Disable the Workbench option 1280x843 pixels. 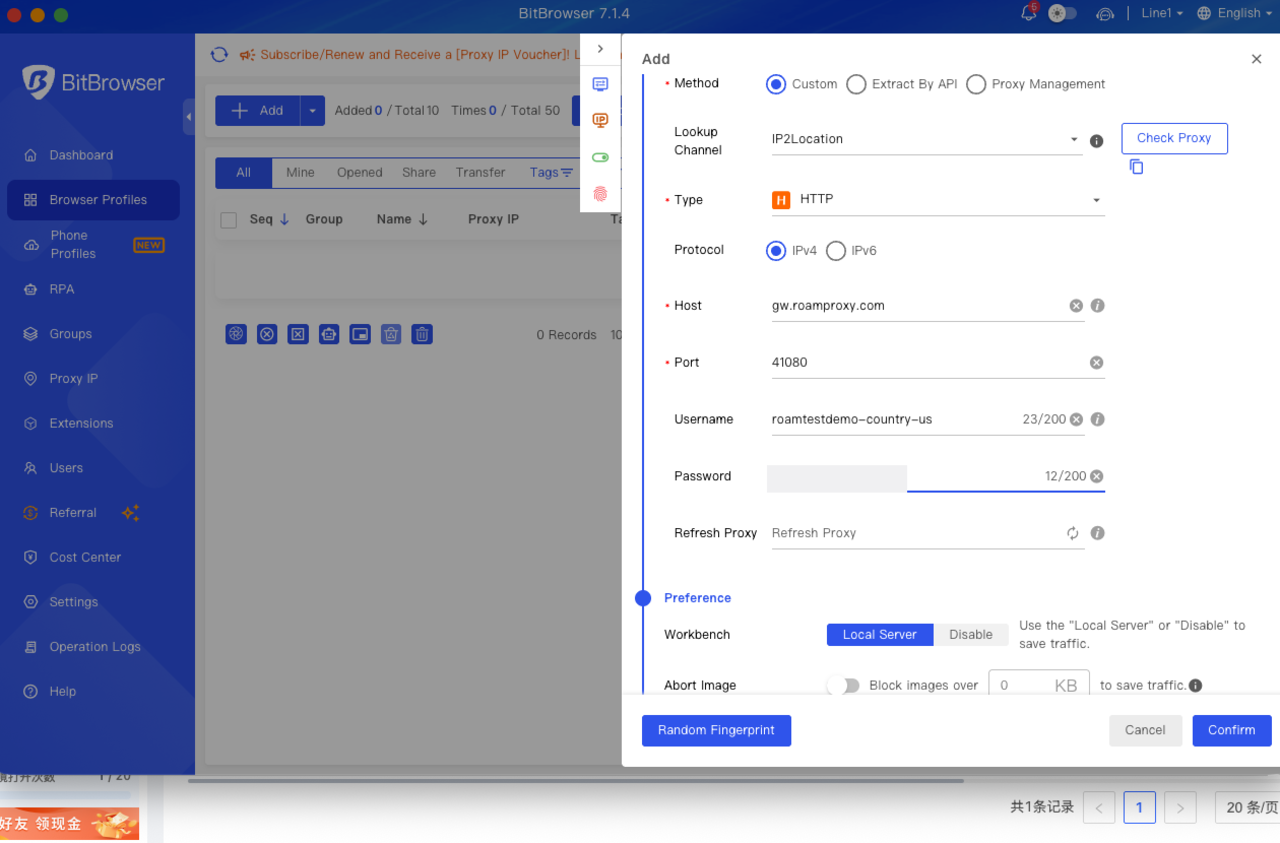(970, 635)
